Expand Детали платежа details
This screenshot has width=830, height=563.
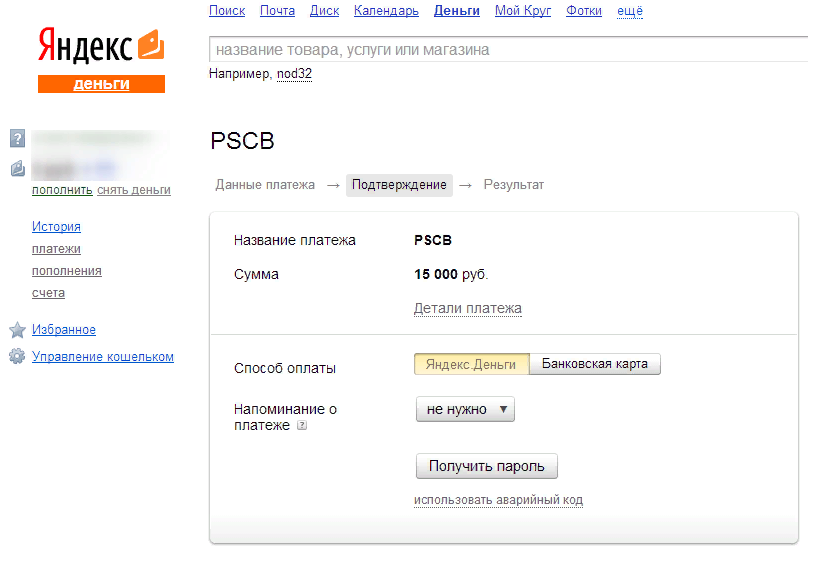(x=467, y=308)
